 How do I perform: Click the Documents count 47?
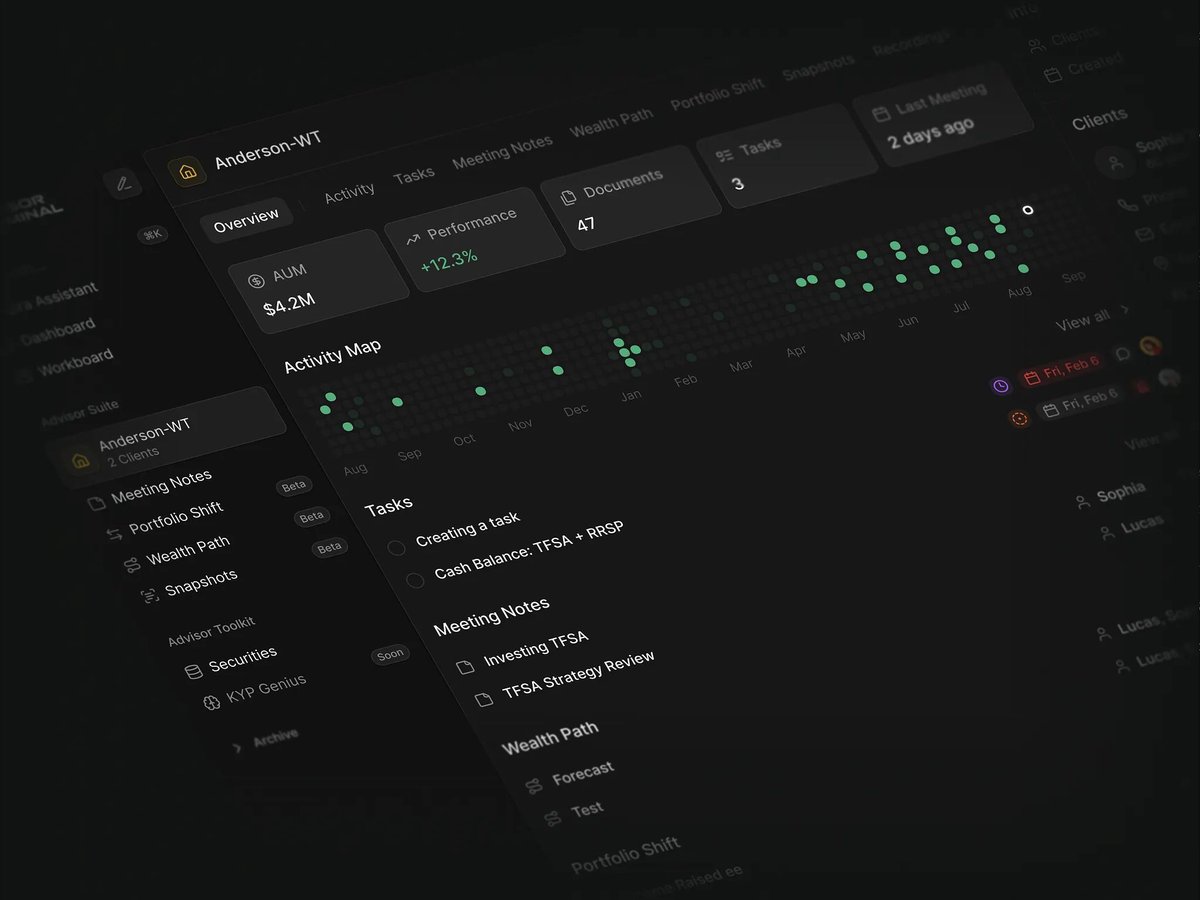[586, 223]
